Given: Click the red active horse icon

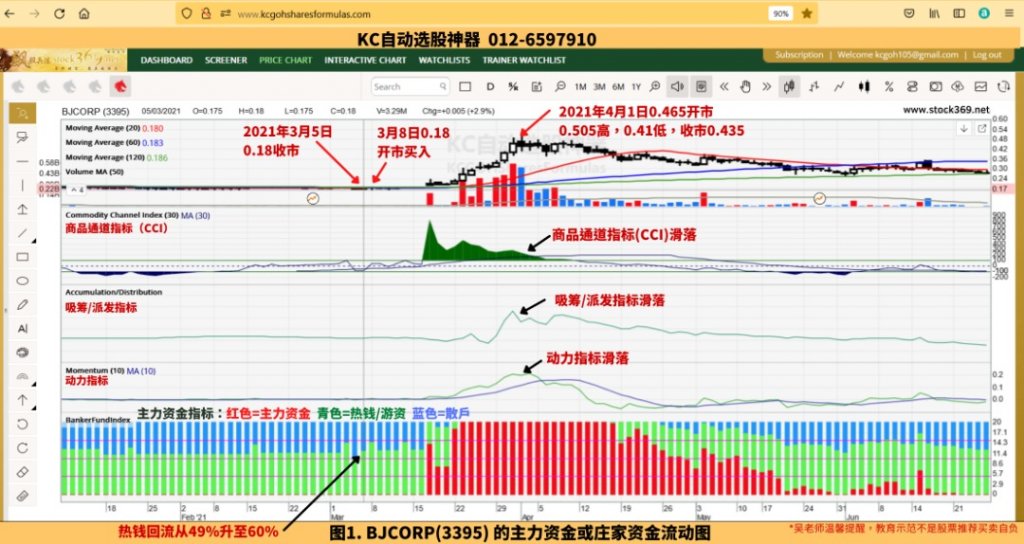Looking at the screenshot, I should pos(120,86).
